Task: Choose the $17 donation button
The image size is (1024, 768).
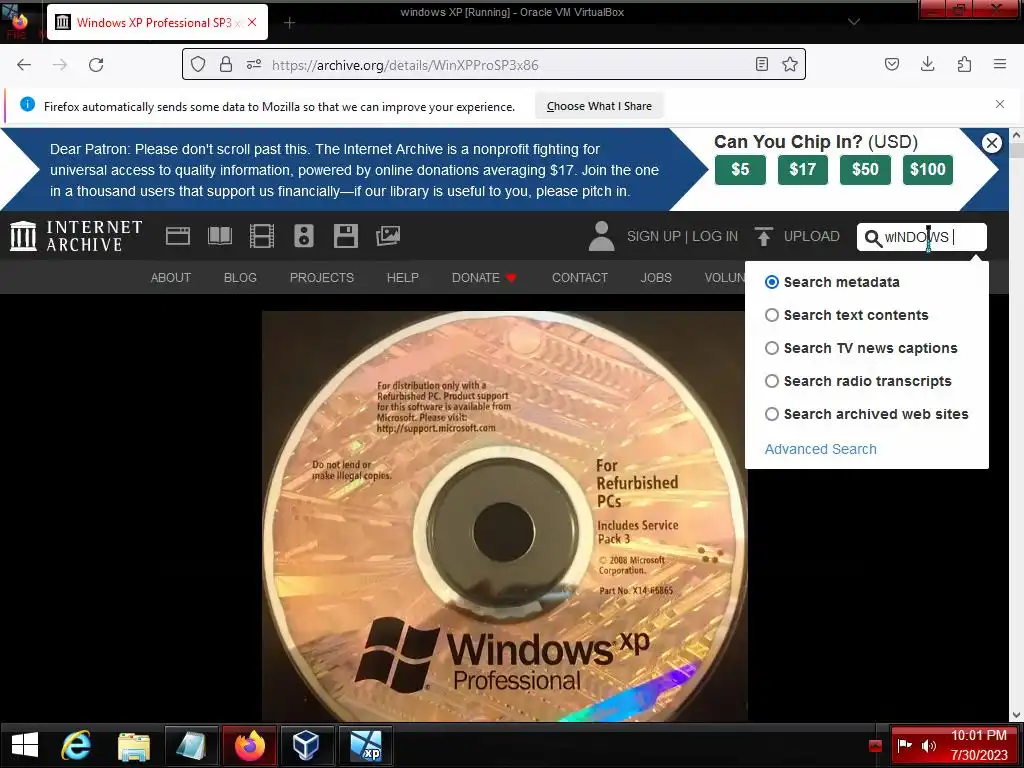Action: click(803, 170)
